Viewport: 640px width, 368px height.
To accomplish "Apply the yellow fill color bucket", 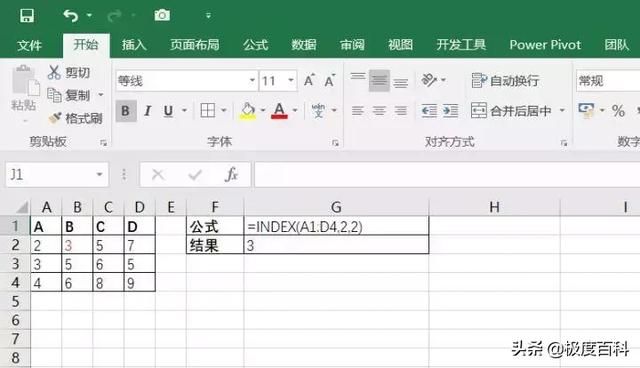I will 248,111.
